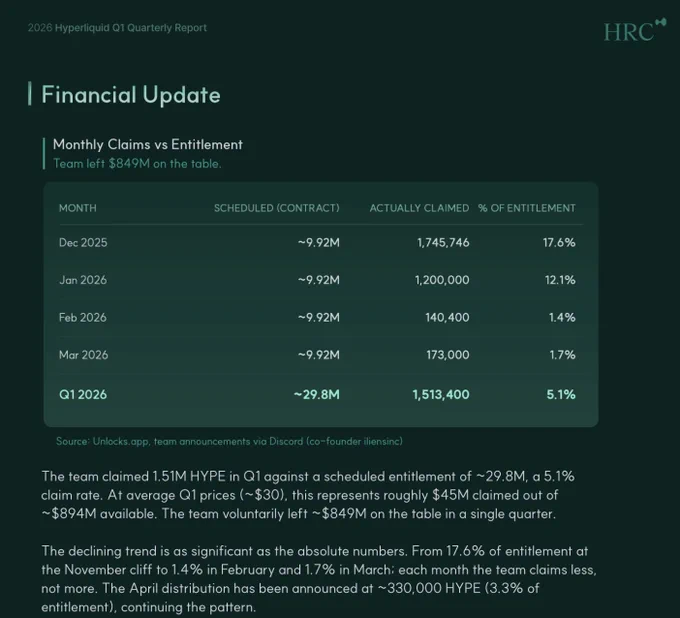
Task: Select the Monthly Claims vs Entitlement title
Action: click(x=147, y=144)
